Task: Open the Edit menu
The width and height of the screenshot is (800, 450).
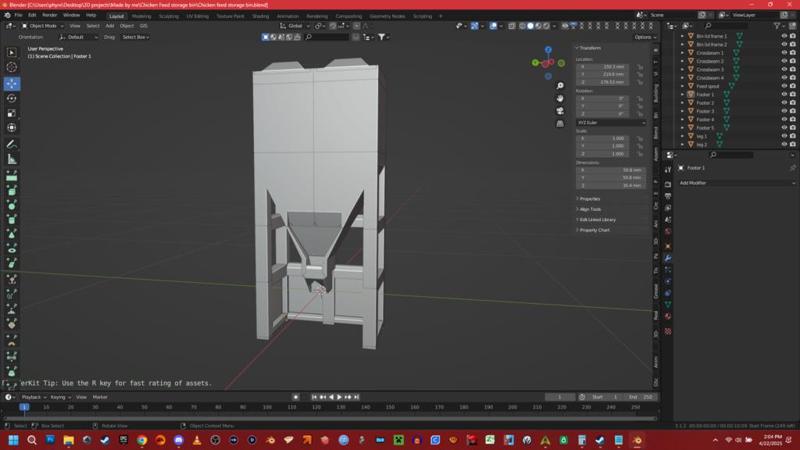Action: point(32,15)
